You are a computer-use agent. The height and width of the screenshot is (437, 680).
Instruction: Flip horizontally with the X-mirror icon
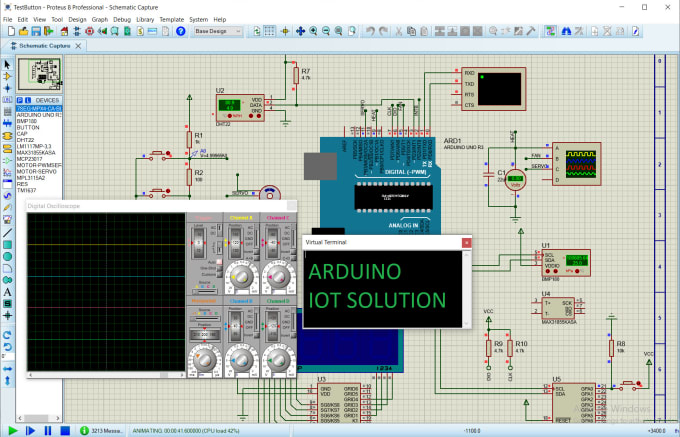7,369
